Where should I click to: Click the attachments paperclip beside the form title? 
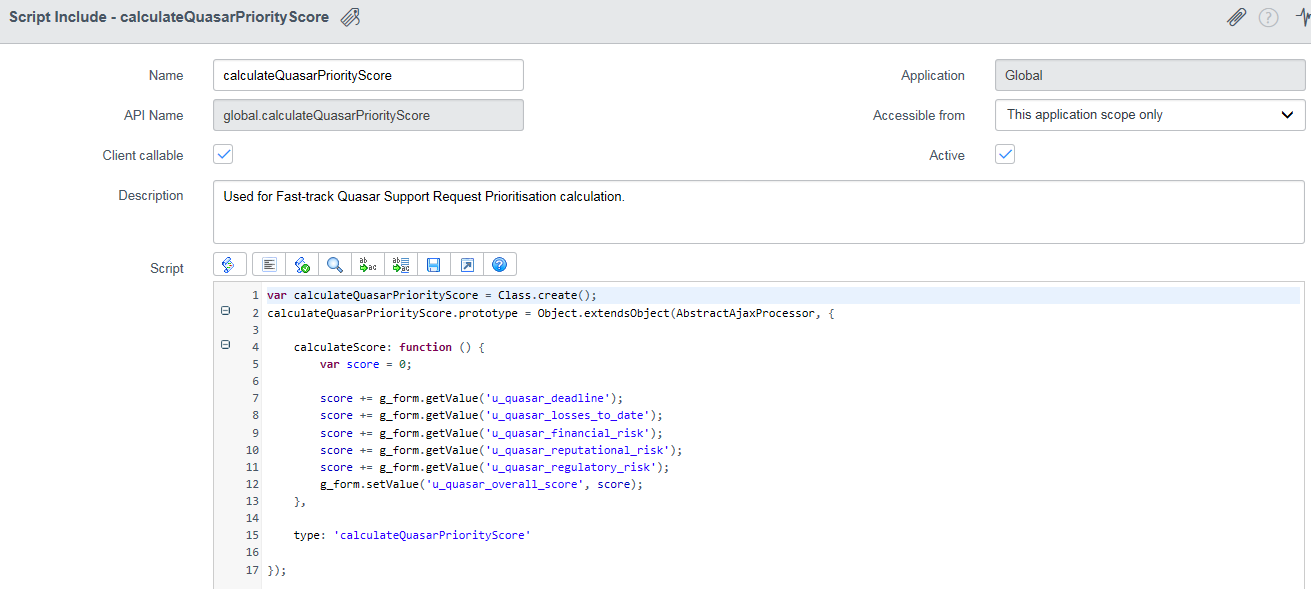(x=350, y=18)
